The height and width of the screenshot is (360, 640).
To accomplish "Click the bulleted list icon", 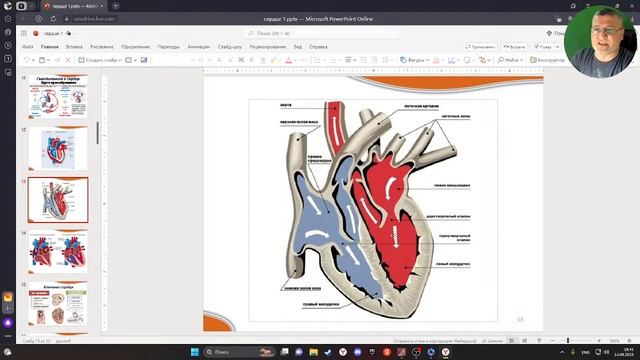I will 317,60.
